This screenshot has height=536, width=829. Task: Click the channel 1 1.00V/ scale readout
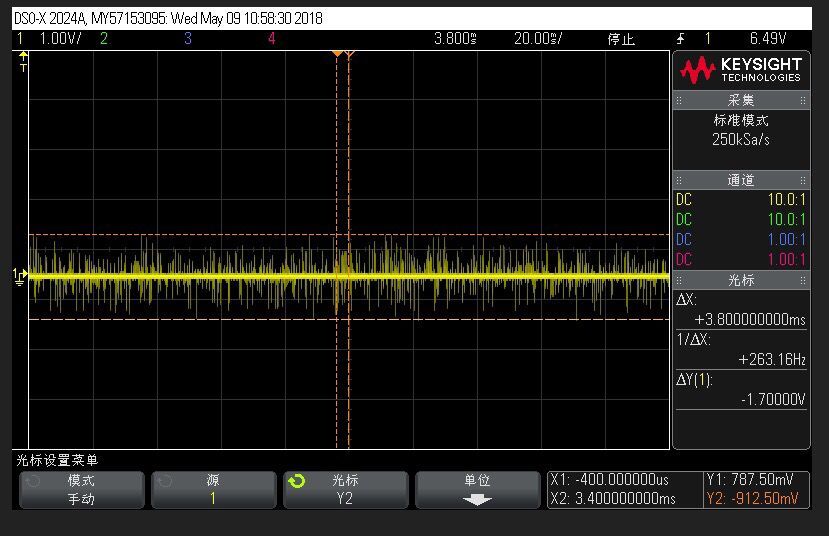tap(60, 39)
